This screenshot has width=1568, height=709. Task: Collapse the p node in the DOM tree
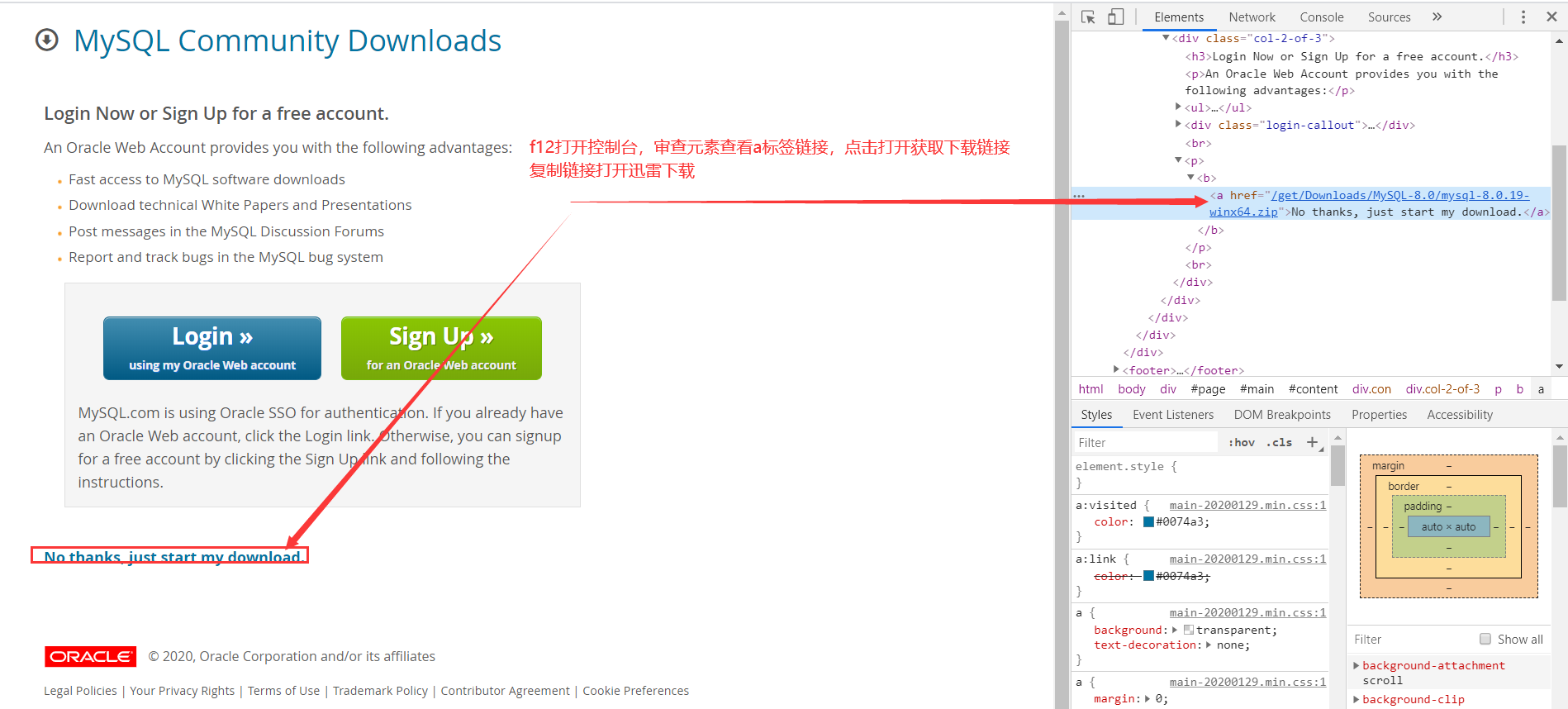[x=1178, y=160]
